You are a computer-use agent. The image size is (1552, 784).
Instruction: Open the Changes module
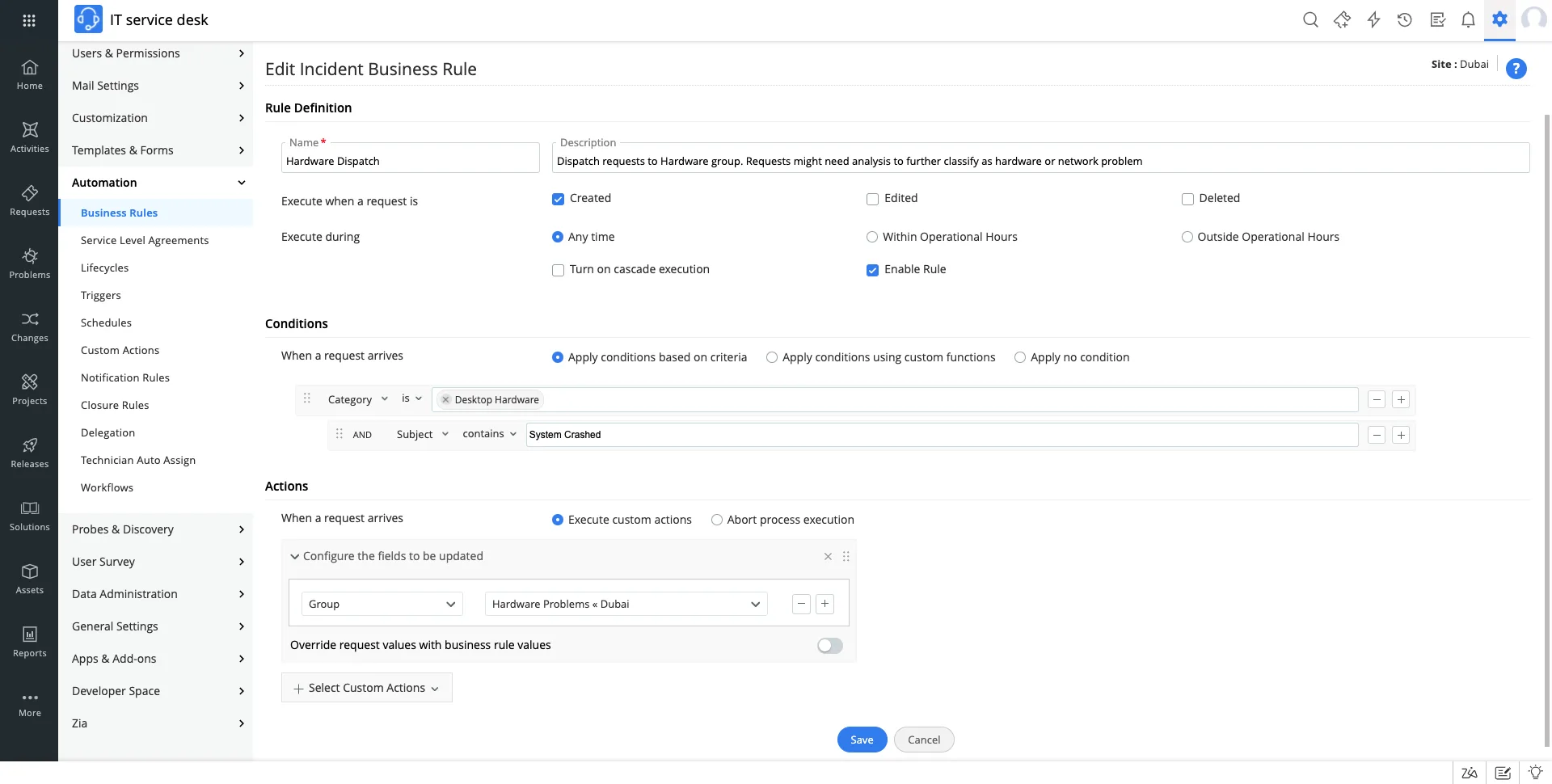point(29,327)
